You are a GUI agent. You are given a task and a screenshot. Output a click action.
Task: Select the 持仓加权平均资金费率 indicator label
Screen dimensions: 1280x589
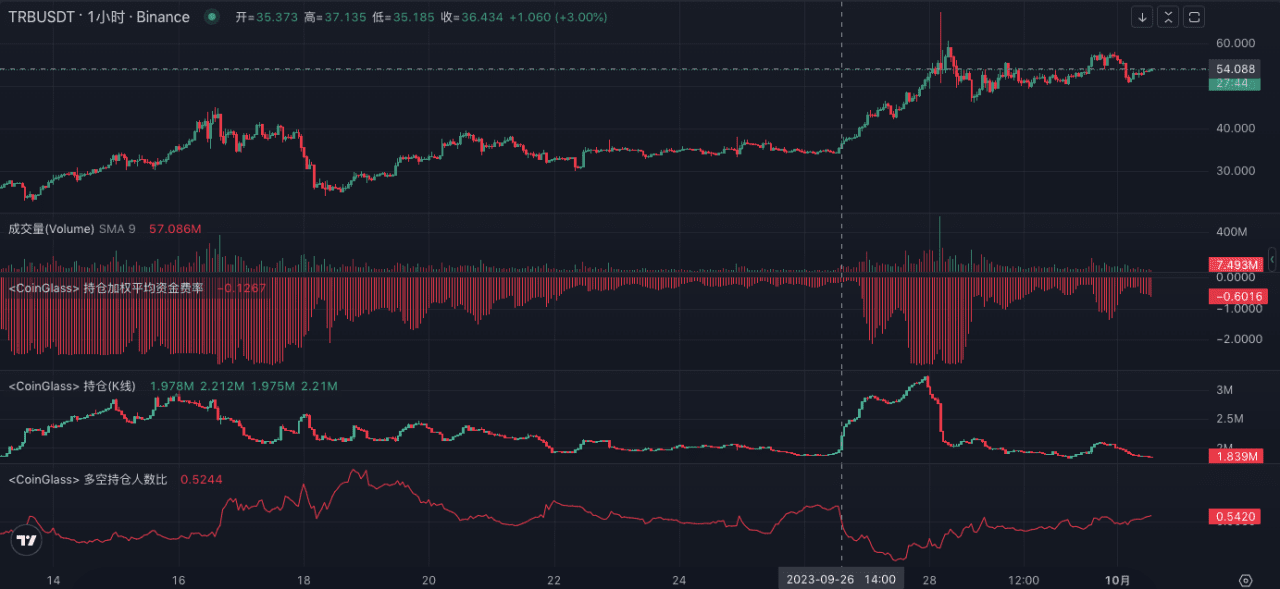(106, 288)
